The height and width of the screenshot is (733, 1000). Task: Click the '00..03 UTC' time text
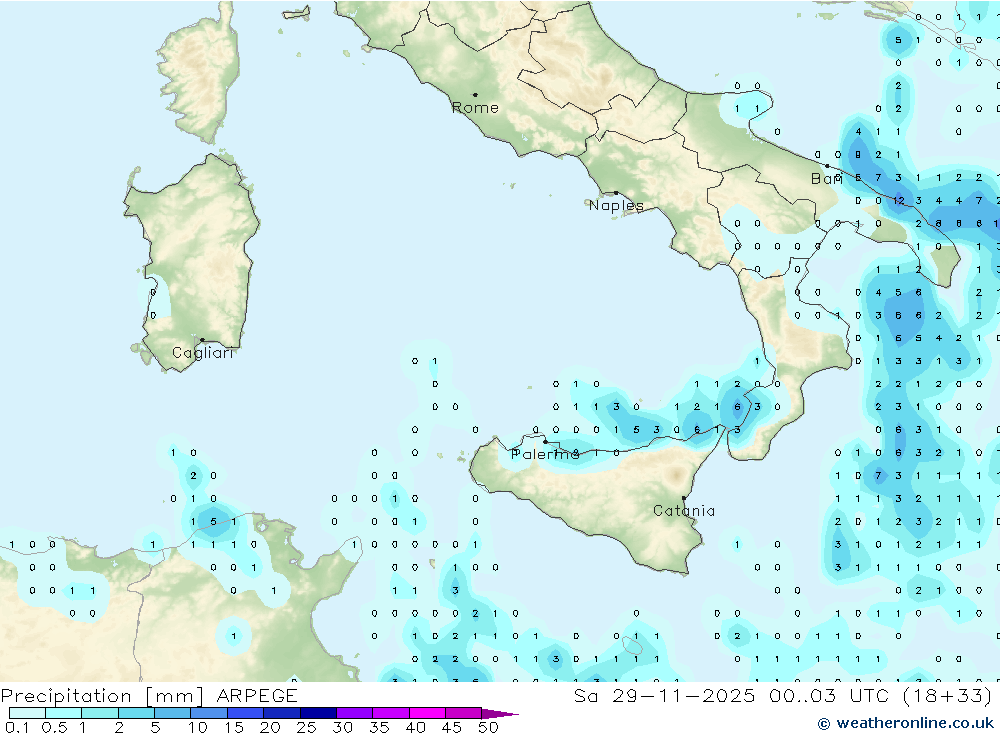(828, 695)
